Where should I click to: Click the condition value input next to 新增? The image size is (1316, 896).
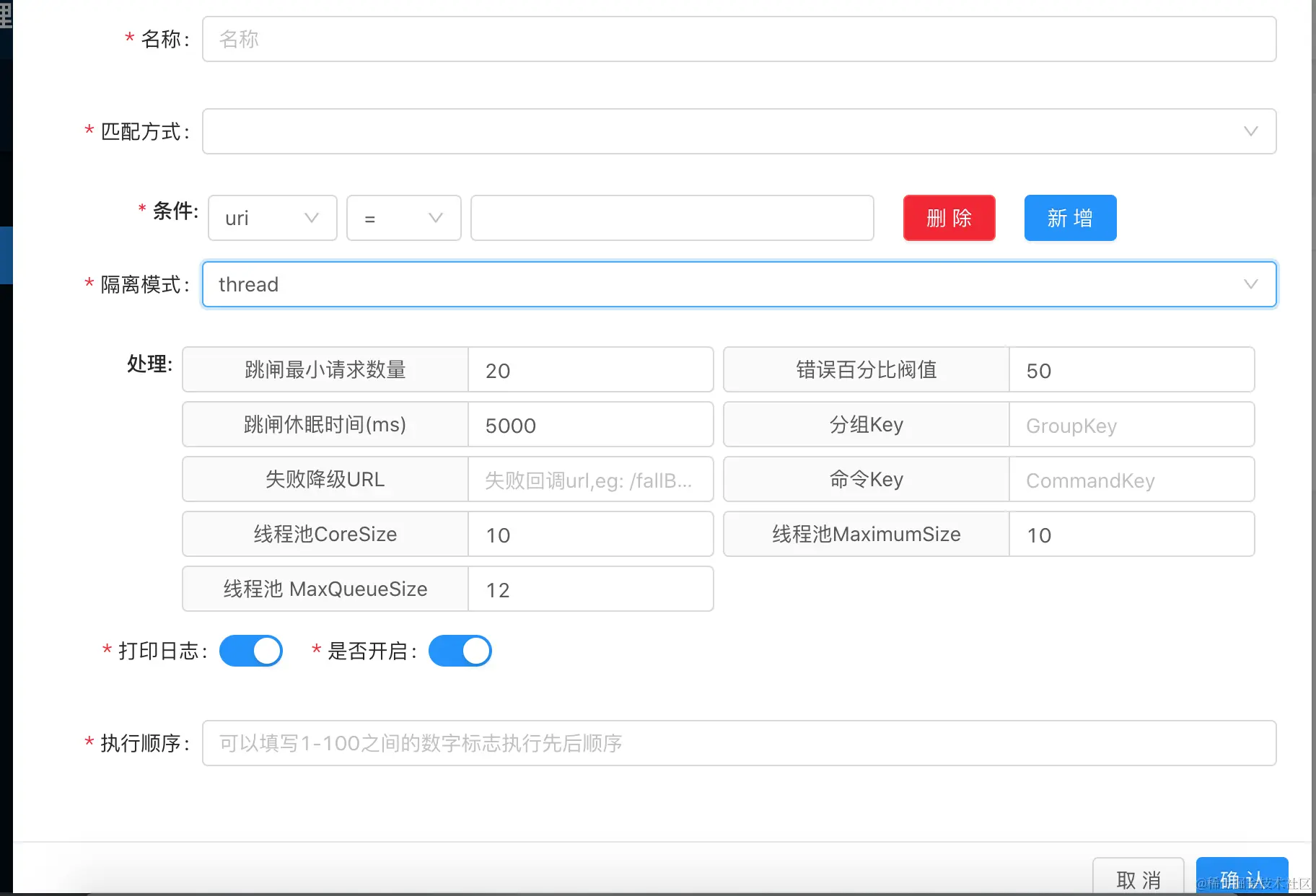pyautogui.click(x=672, y=218)
